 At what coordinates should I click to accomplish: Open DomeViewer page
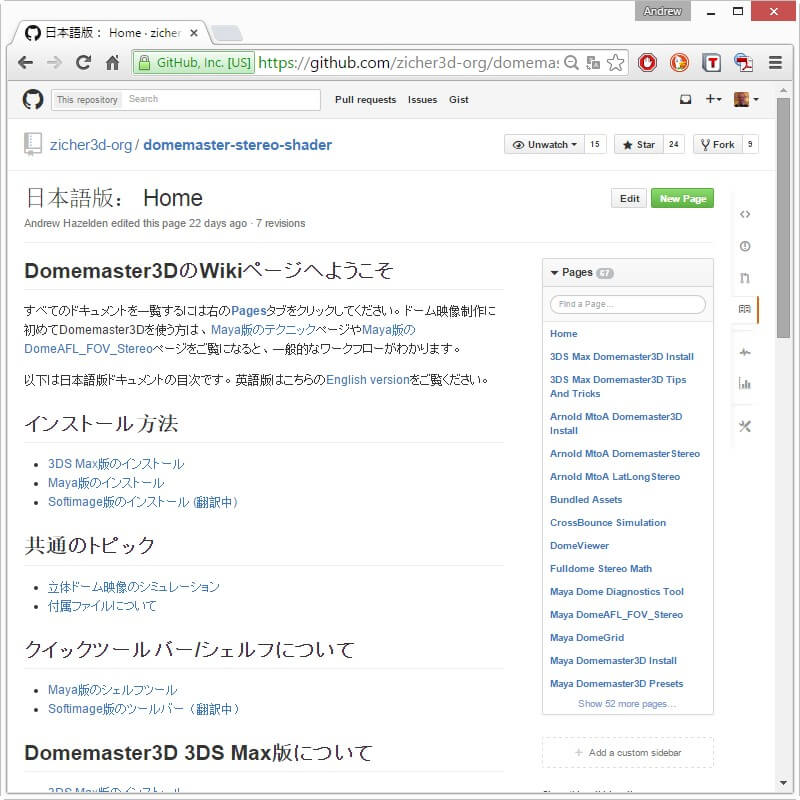[x=579, y=545]
